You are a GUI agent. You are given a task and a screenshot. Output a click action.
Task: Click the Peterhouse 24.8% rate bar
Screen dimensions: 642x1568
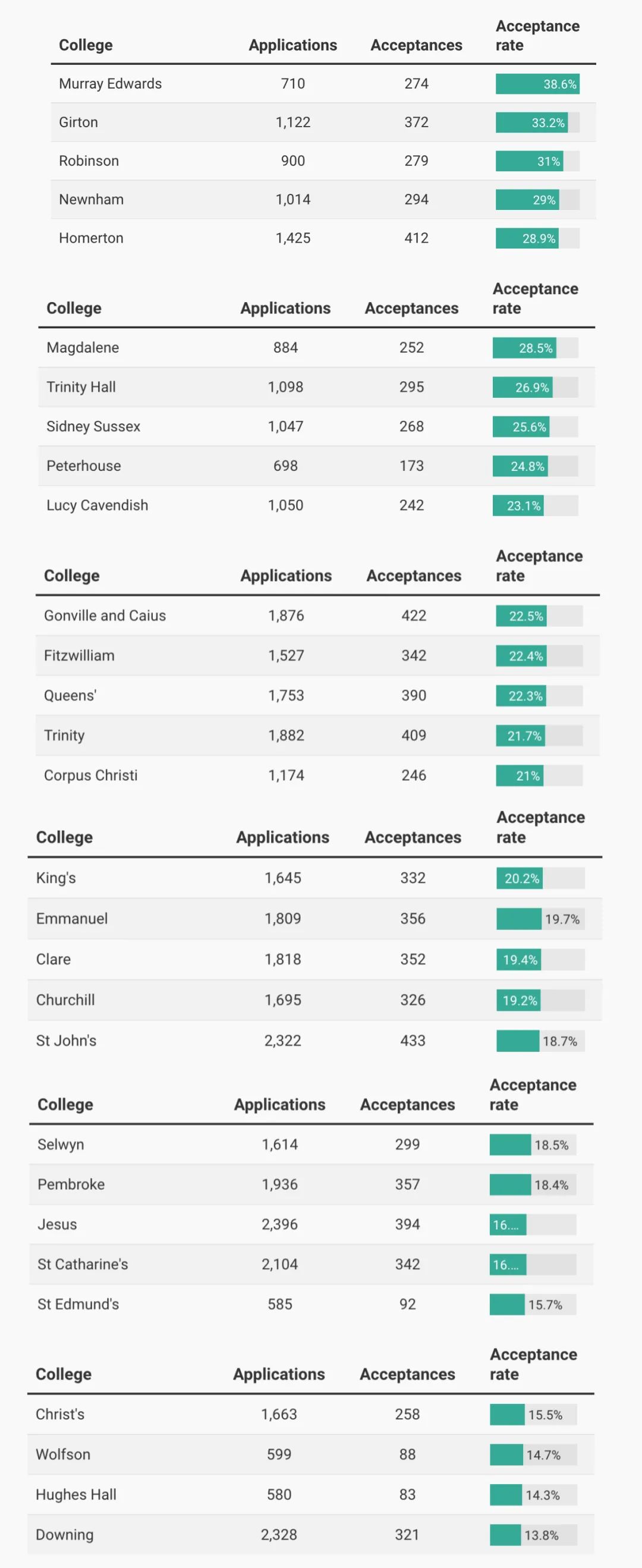(535, 466)
